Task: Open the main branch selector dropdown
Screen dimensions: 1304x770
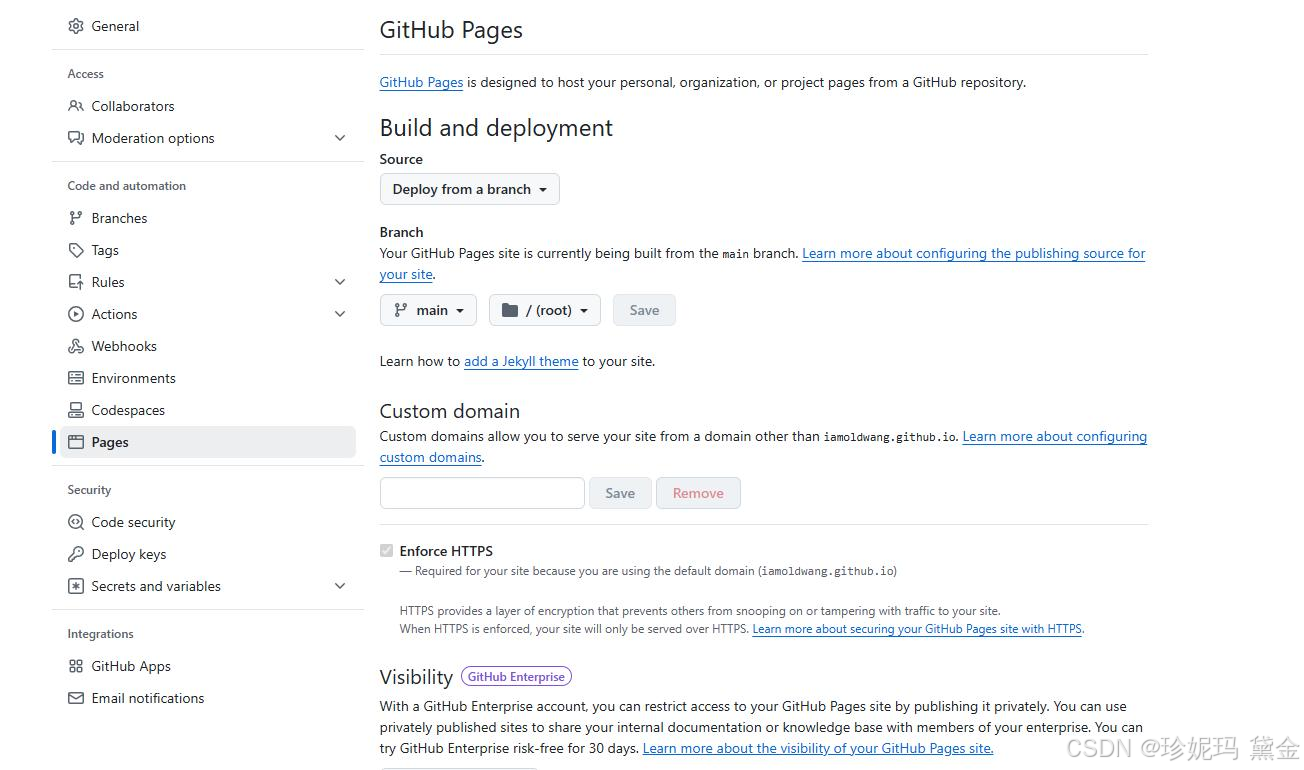Action: coord(428,310)
